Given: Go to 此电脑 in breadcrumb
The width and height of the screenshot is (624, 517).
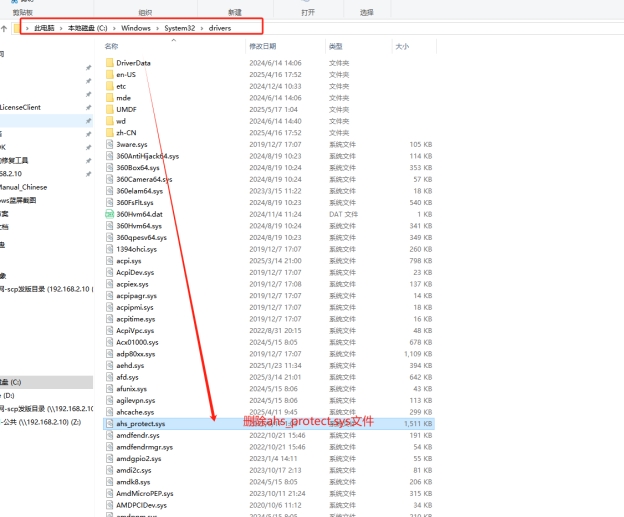Looking at the screenshot, I should click(x=44, y=28).
